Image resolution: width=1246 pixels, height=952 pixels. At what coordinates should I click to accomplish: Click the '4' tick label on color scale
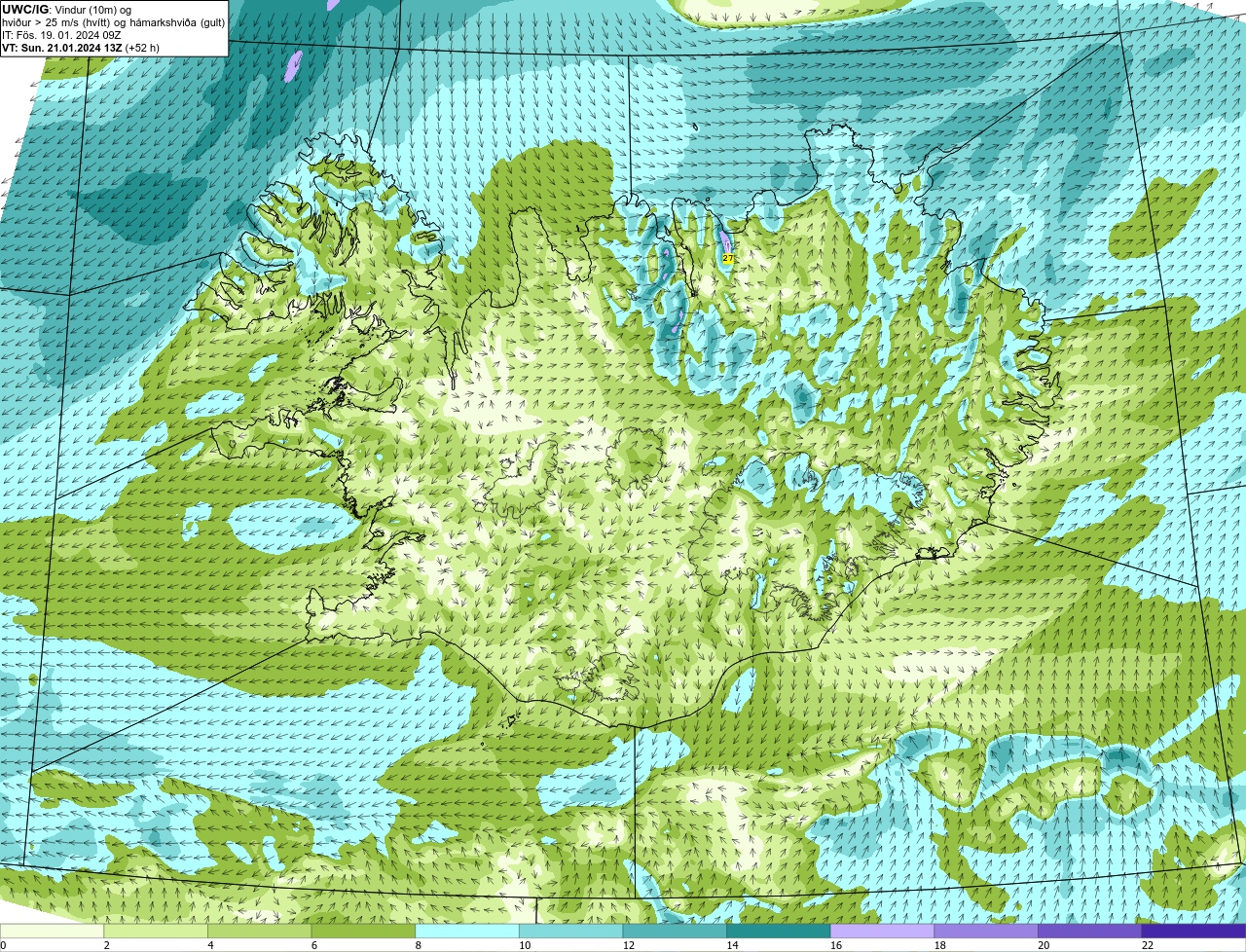210,945
